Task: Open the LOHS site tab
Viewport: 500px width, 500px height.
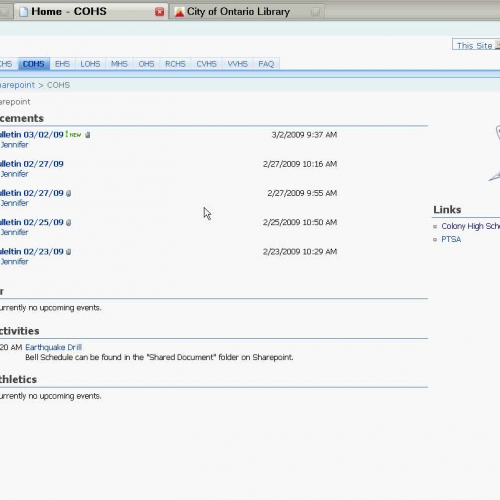Action: tap(90, 64)
